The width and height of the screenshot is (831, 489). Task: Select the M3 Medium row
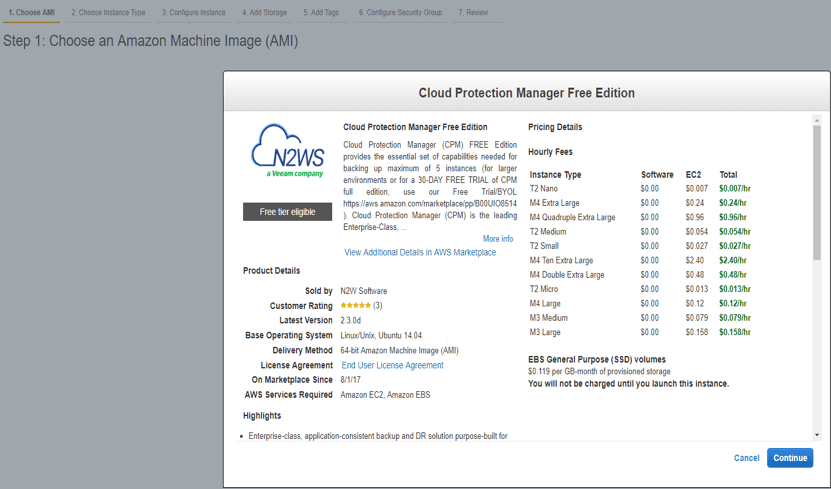(640, 318)
